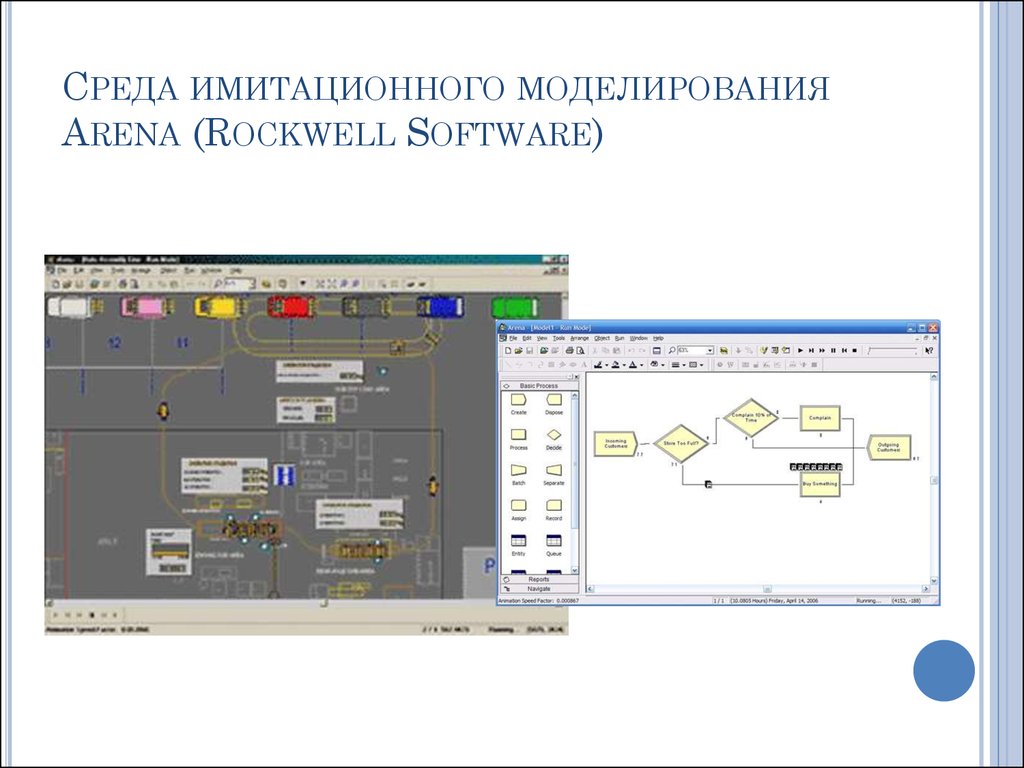This screenshot has height=768, width=1024.
Task: Select the Outgoing Customers module on canvas
Action: [x=888, y=447]
